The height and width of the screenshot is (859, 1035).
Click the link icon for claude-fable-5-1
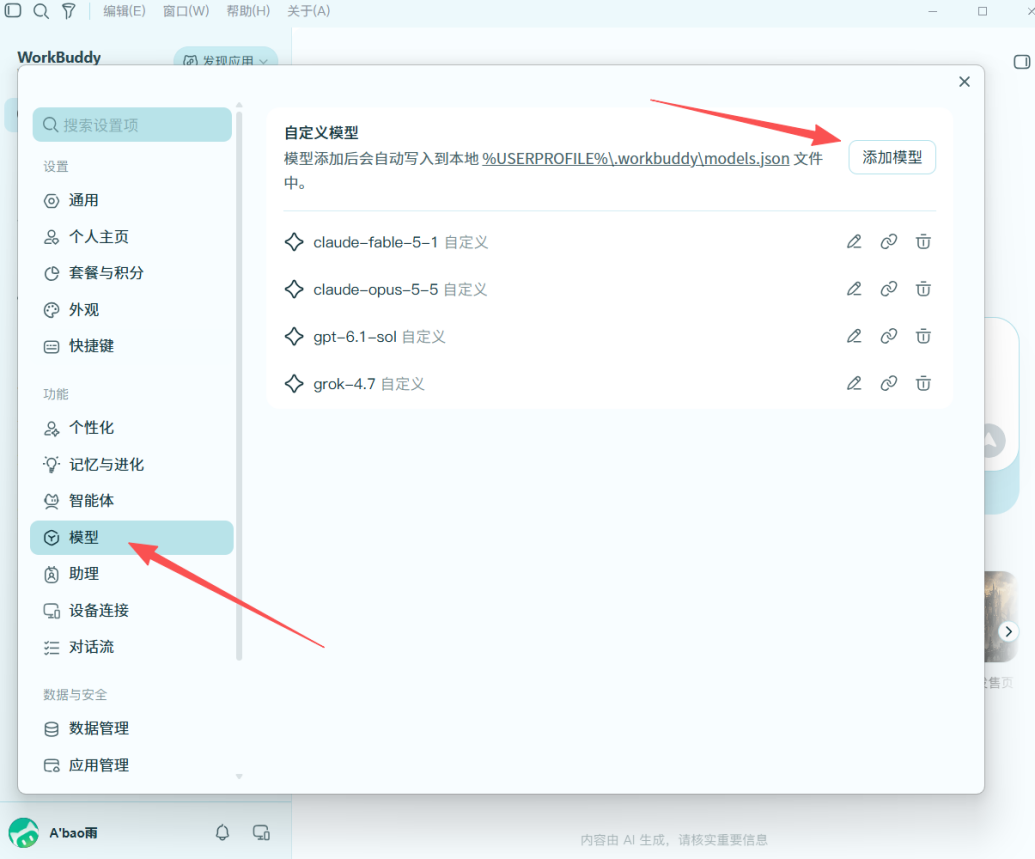tap(888, 242)
